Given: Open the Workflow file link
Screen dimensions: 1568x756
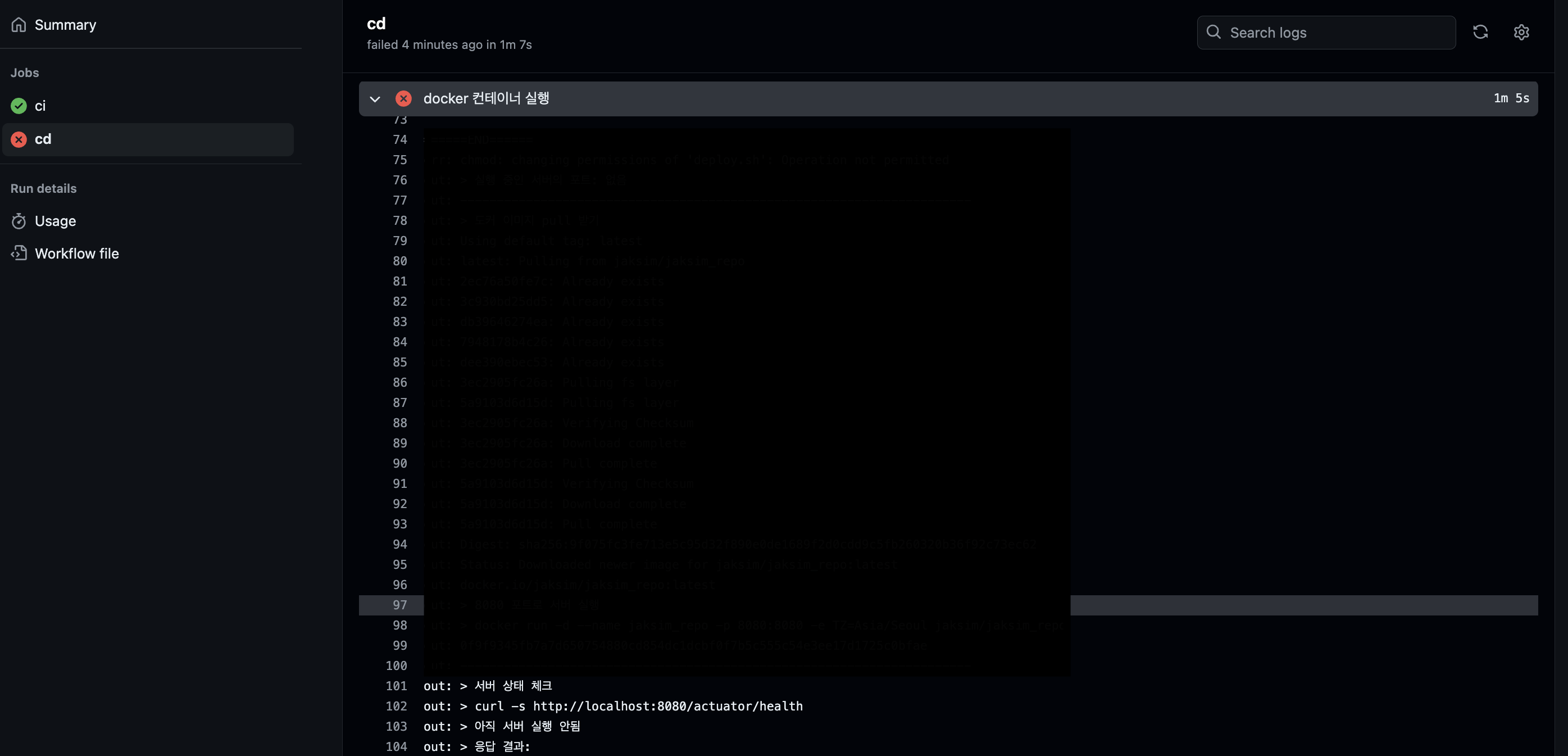Looking at the screenshot, I should (x=77, y=253).
